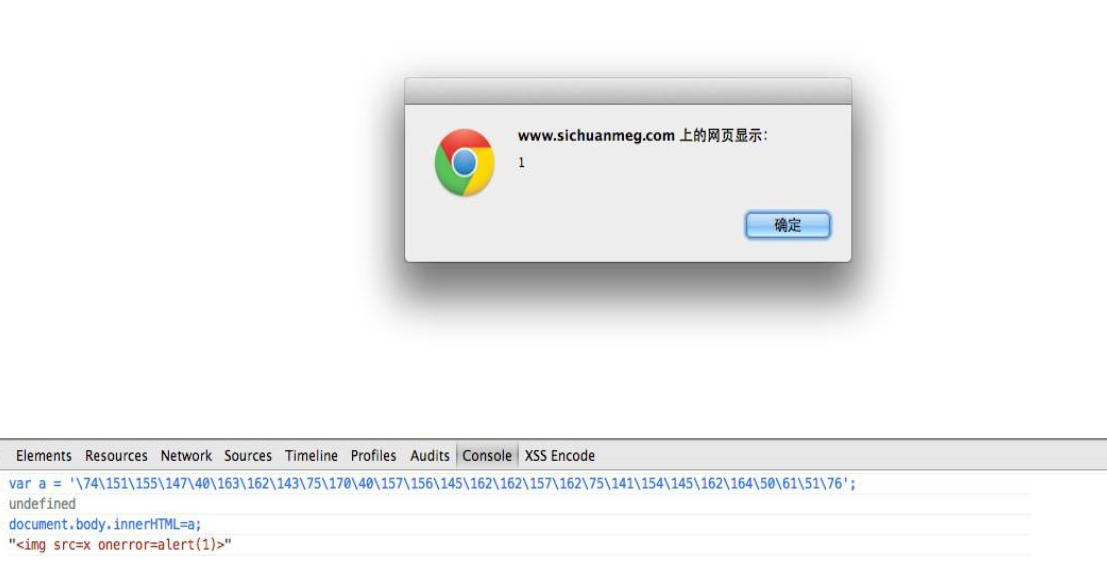Open the Profiles tab
Image resolution: width=1107 pixels, height=574 pixels.
(373, 455)
